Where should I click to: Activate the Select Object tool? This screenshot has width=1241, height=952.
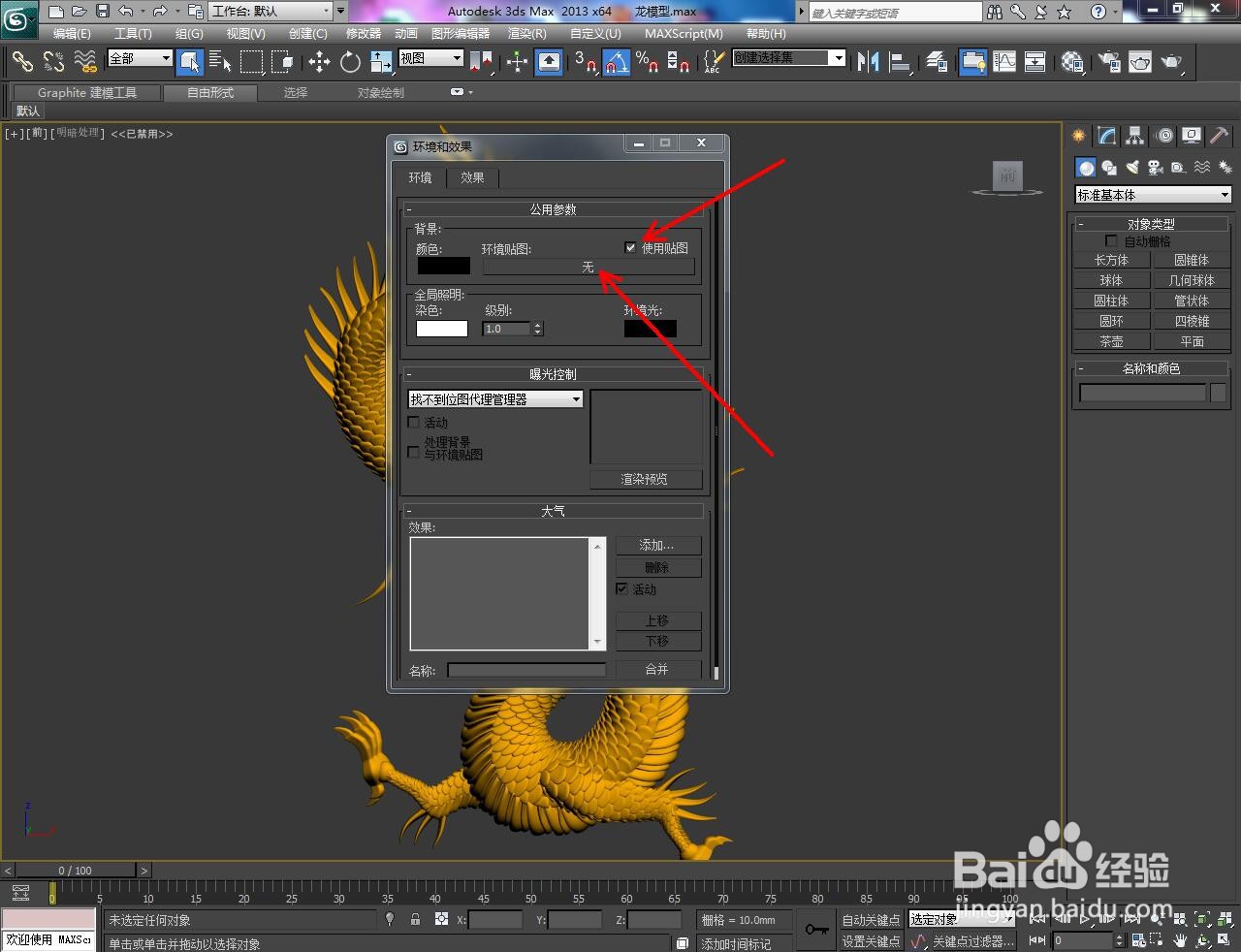191,62
